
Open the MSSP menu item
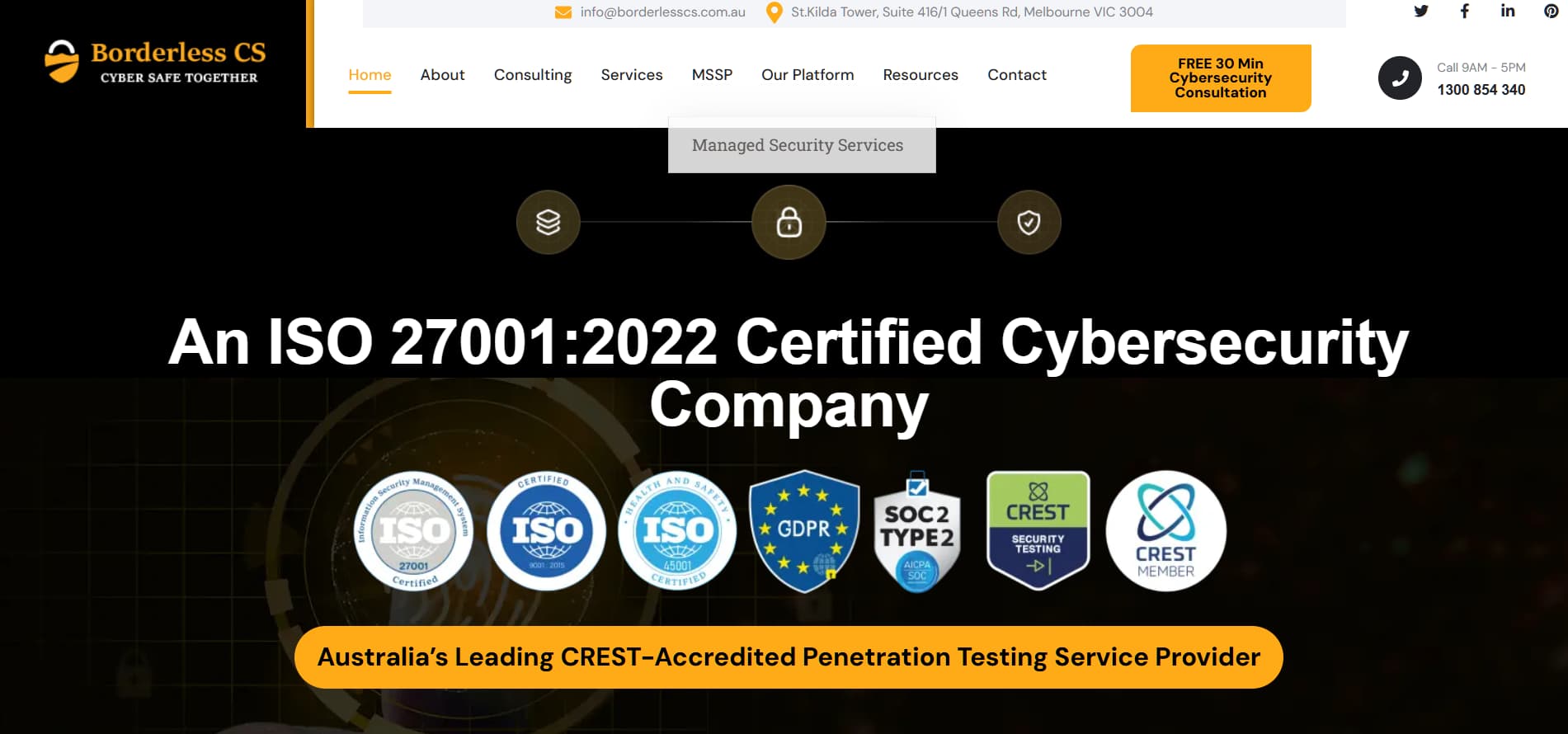pos(712,75)
